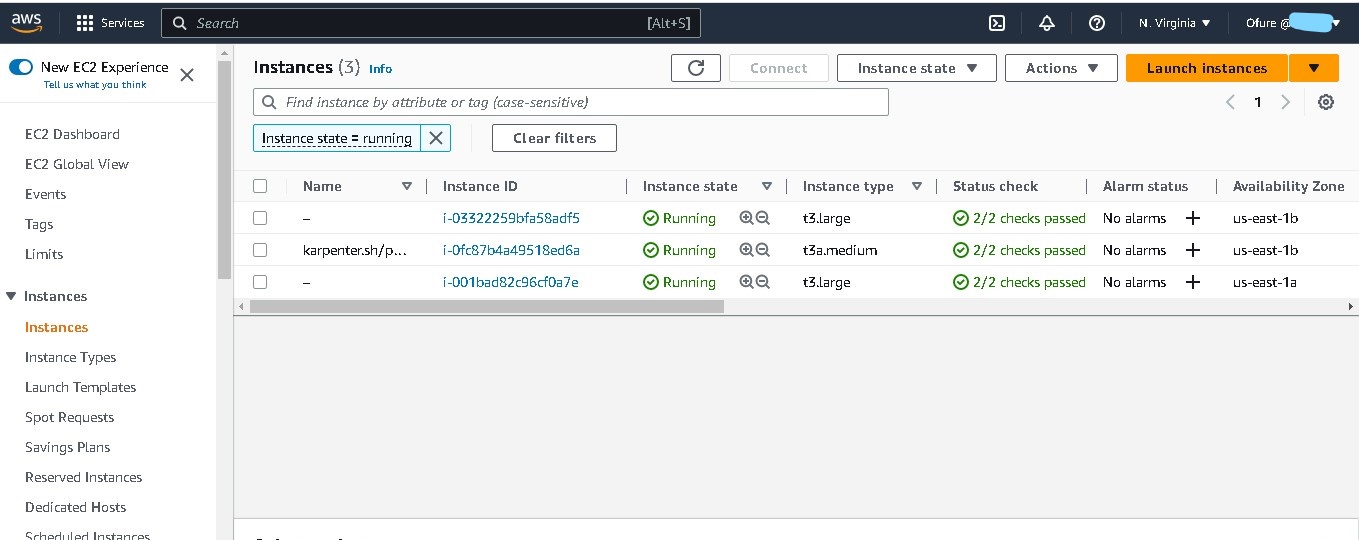
Task: Open the help question mark icon
Action: click(1097, 23)
